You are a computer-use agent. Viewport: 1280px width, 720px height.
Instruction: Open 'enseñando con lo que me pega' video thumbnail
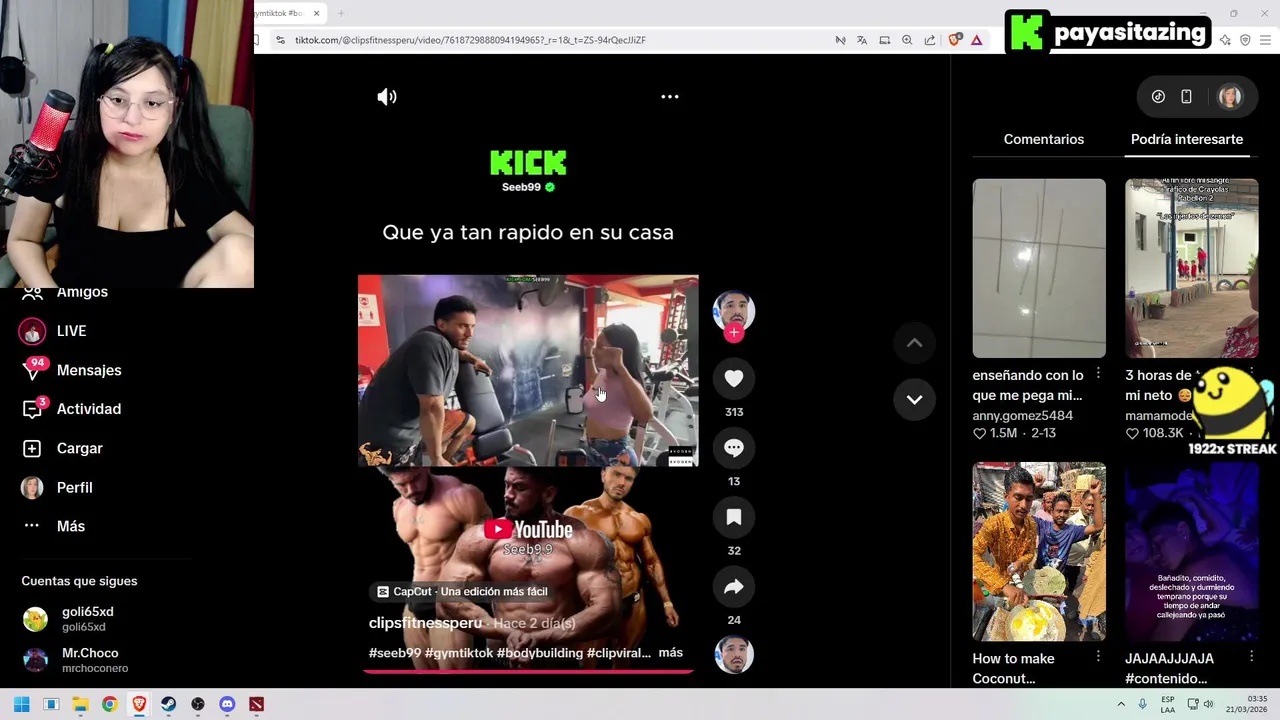pyautogui.click(x=1039, y=268)
